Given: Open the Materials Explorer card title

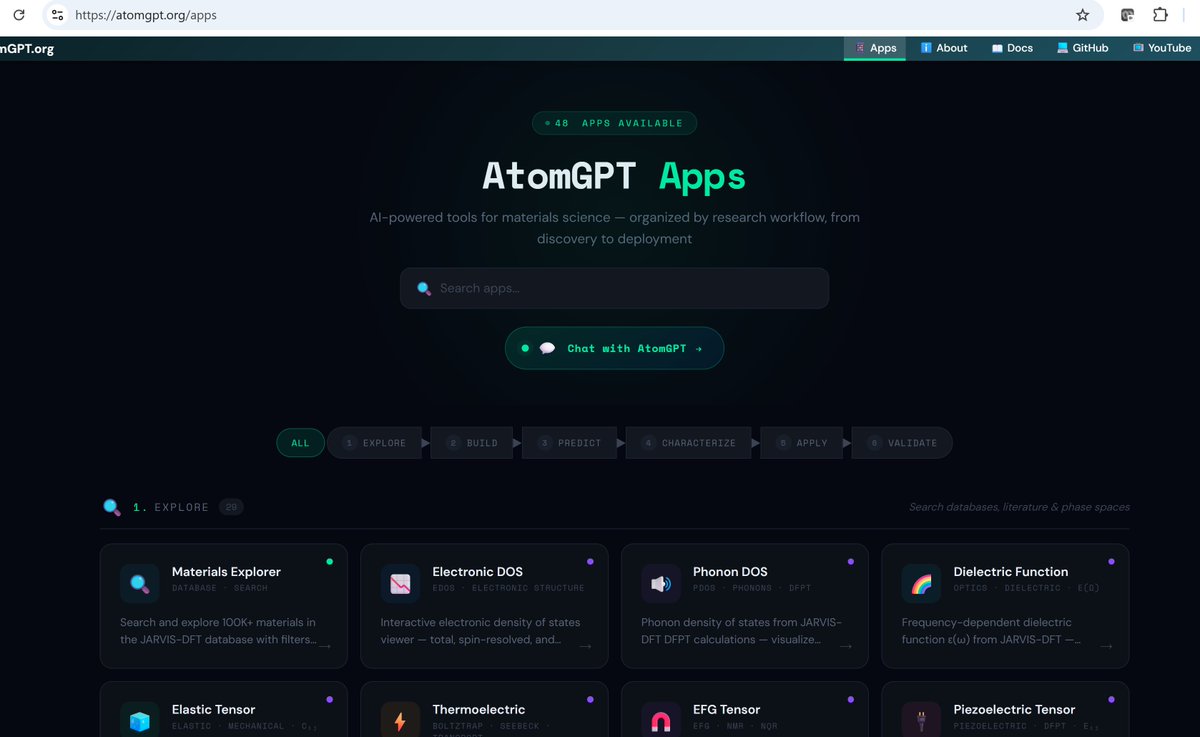Looking at the screenshot, I should tap(226, 572).
